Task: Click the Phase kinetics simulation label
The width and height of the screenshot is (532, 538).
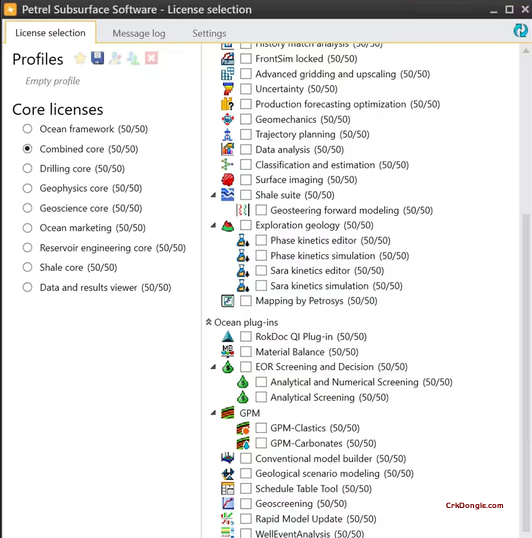Action: tap(340, 256)
